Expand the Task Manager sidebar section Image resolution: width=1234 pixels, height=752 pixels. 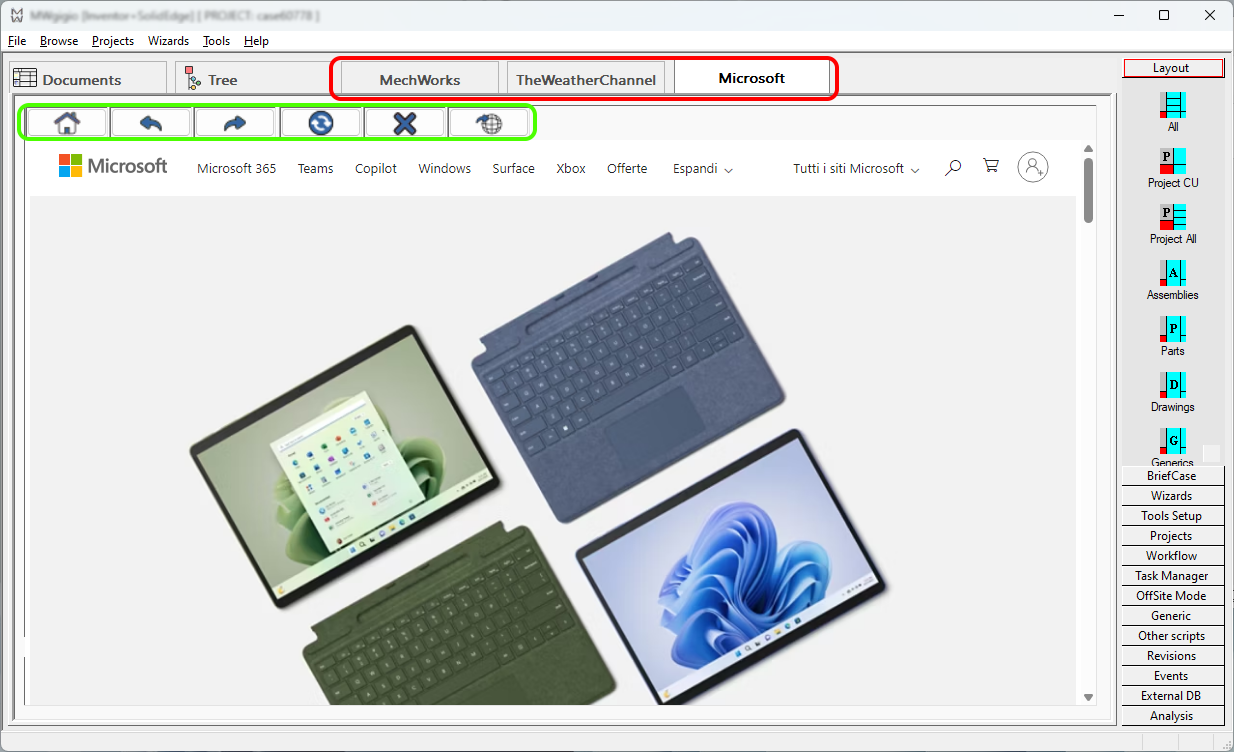coord(1172,576)
